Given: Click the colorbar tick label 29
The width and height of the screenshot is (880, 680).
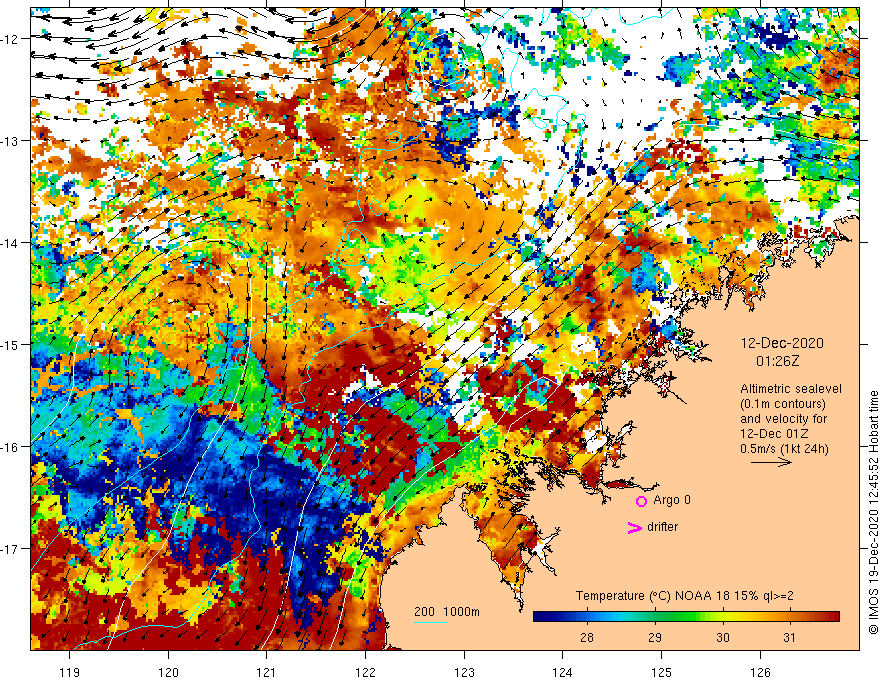Looking at the screenshot, I should tap(655, 637).
